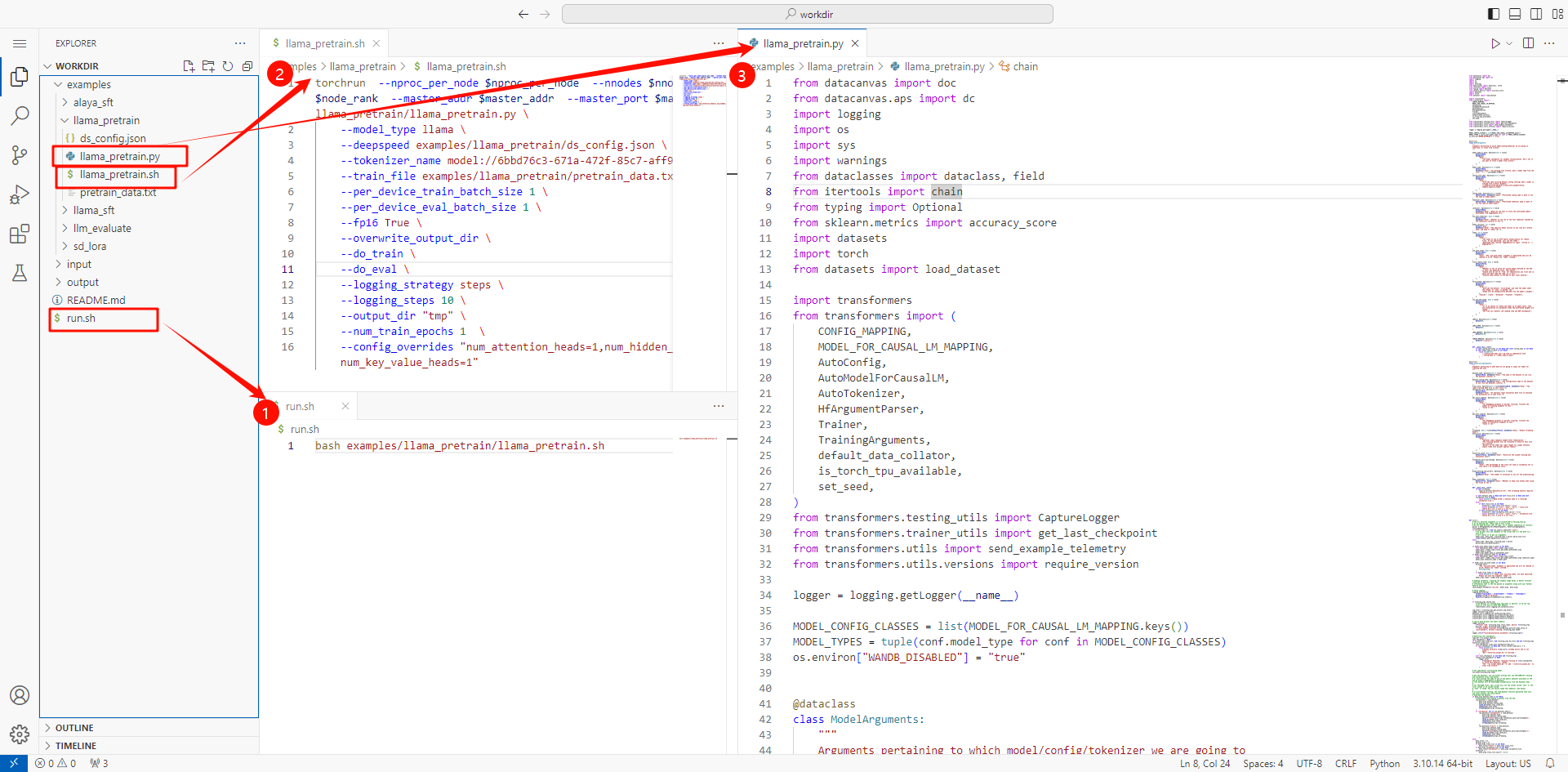Screen dimensions: 1568x772
Task: Open the Extensions view
Action: click(x=20, y=234)
